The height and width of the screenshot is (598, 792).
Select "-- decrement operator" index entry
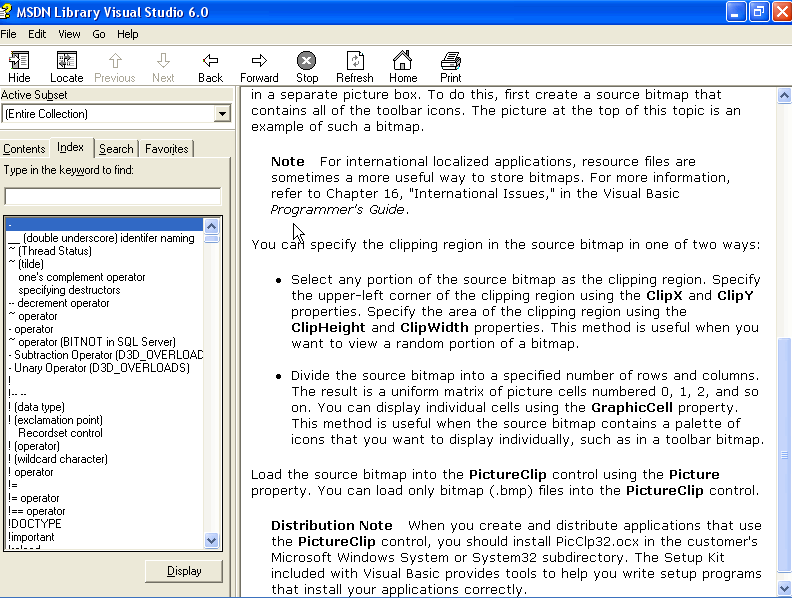59,303
